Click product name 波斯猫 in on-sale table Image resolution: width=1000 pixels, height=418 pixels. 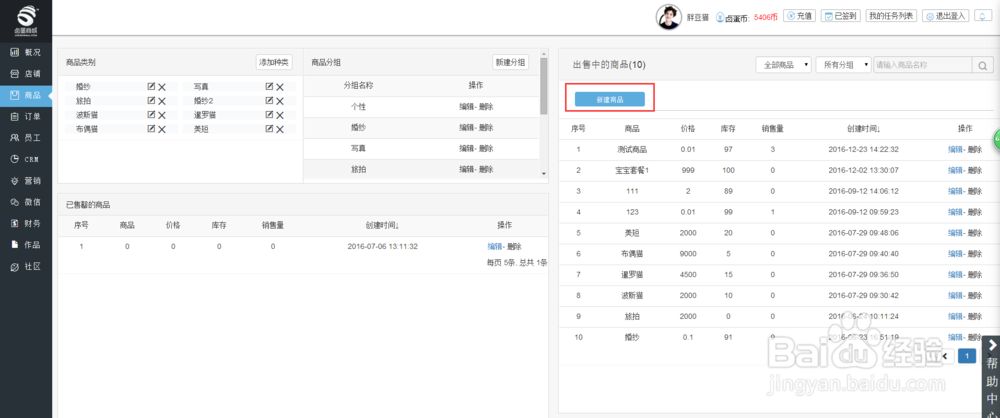click(x=632, y=296)
